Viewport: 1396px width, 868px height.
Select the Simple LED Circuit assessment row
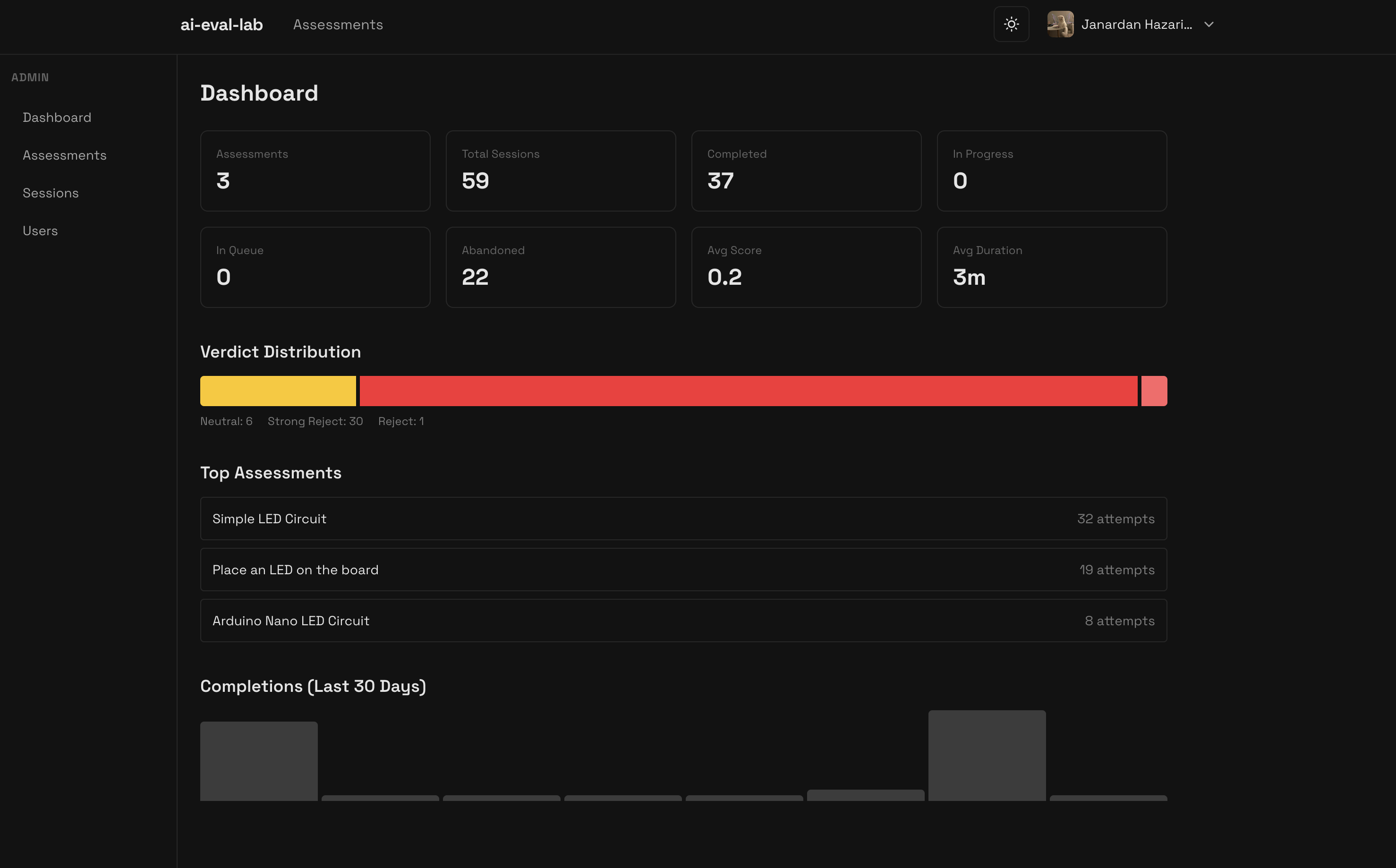(683, 519)
